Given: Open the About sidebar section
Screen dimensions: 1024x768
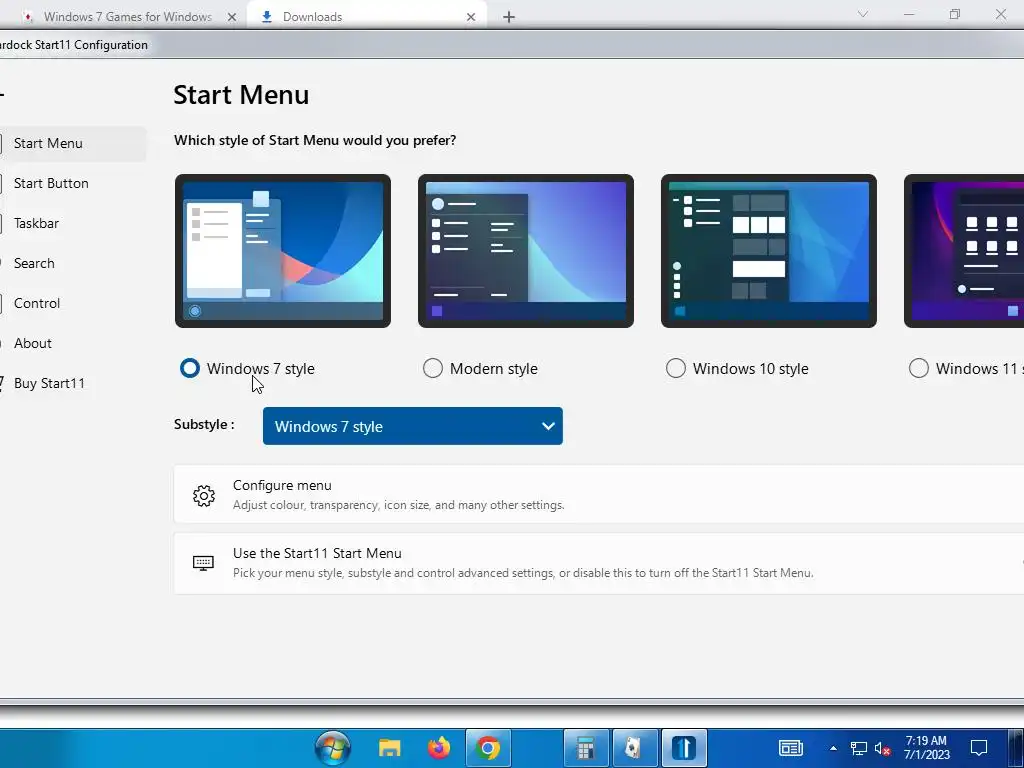Looking at the screenshot, I should 73,343.
